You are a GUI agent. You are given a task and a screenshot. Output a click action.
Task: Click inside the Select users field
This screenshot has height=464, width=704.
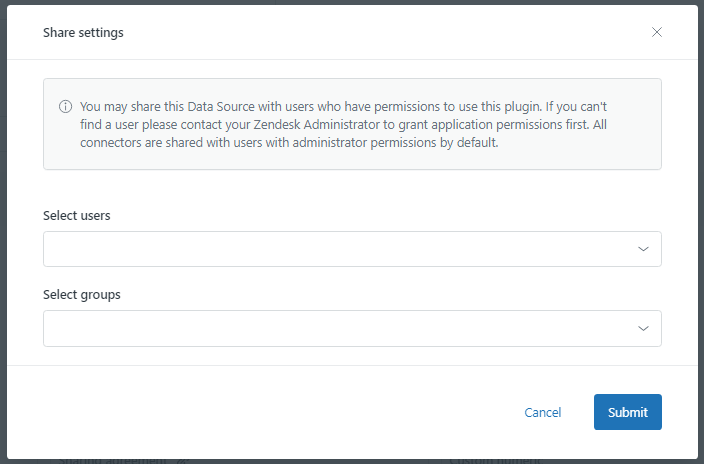click(330, 249)
